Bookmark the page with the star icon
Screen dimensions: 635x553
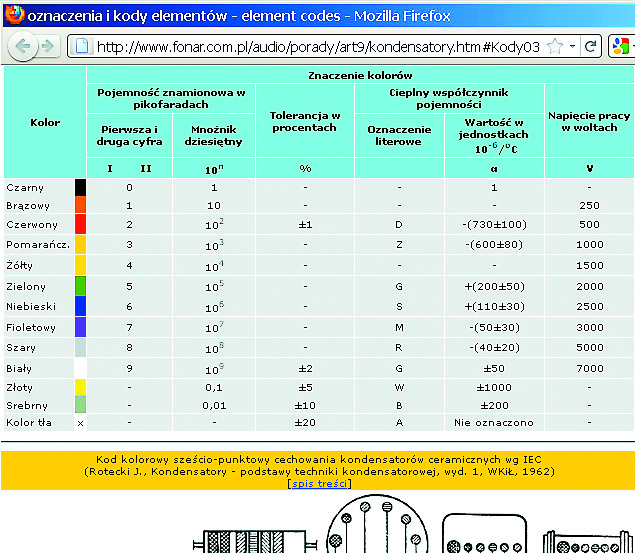pyautogui.click(x=555, y=46)
